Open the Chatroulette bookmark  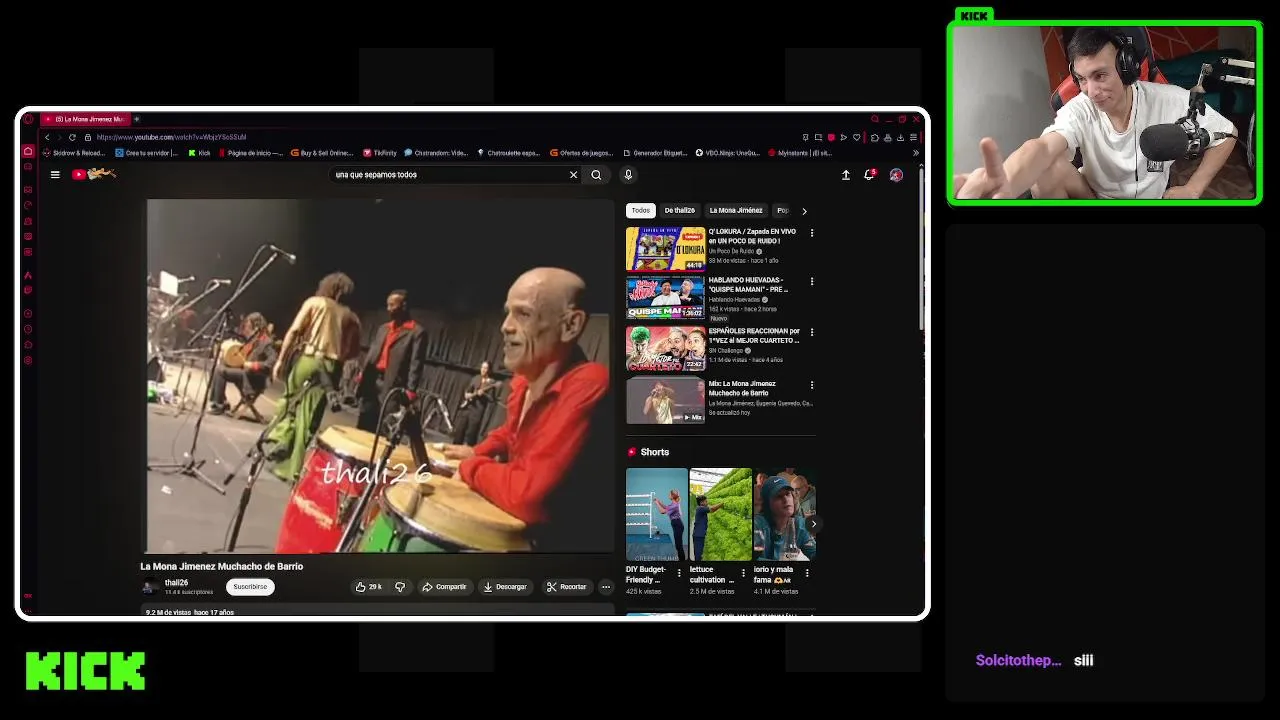[x=508, y=153]
